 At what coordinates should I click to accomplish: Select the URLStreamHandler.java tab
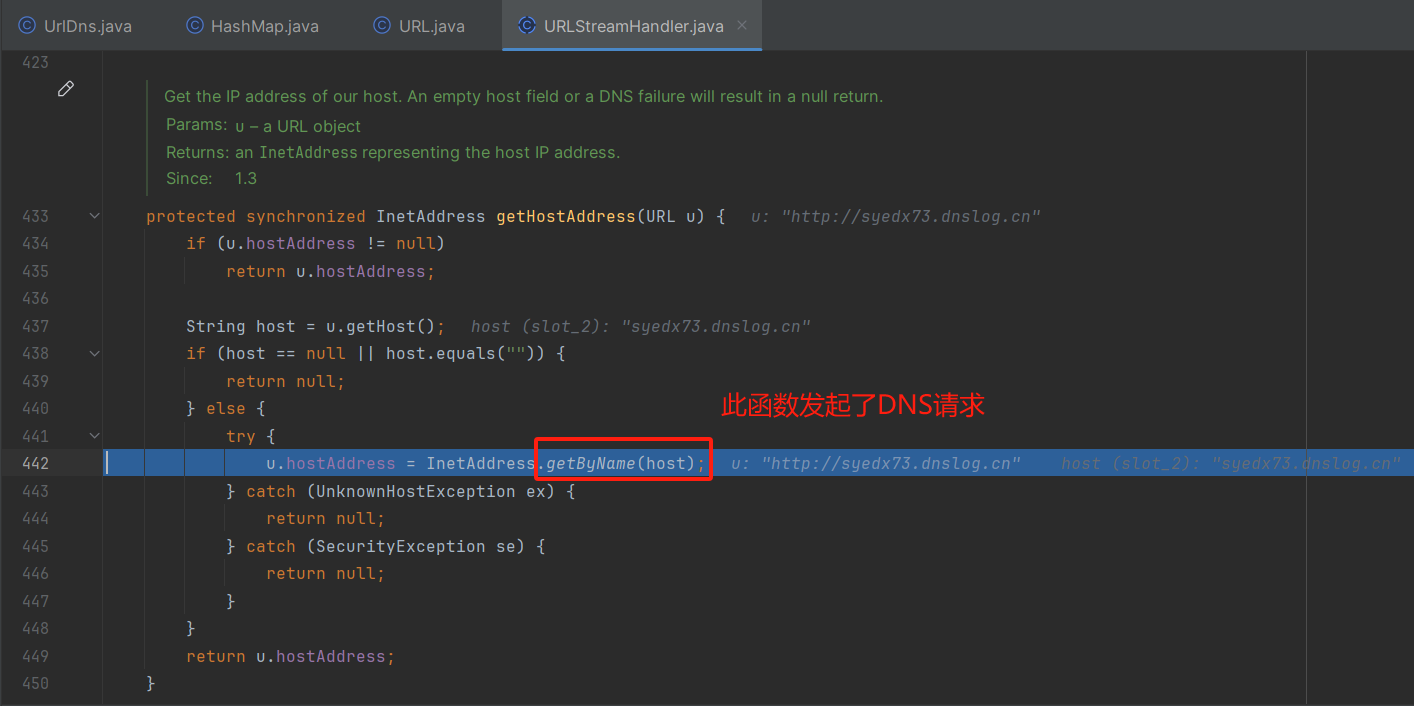coord(632,26)
